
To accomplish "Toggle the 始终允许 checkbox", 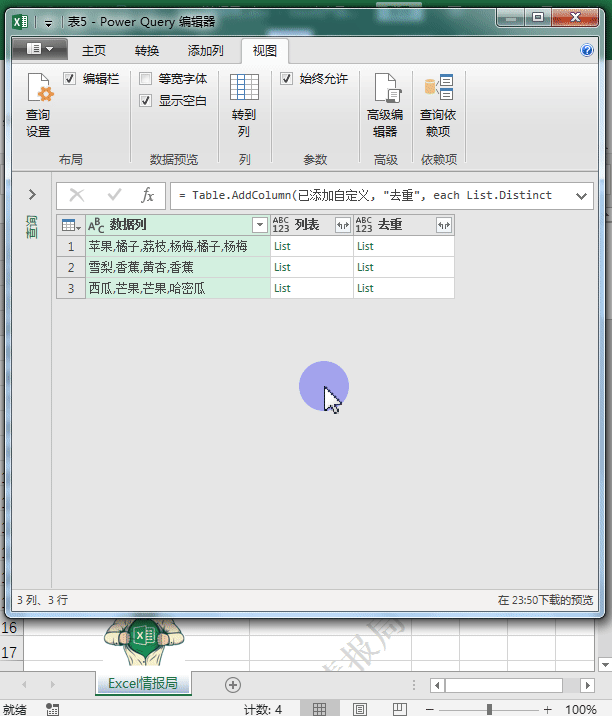I will [287, 79].
